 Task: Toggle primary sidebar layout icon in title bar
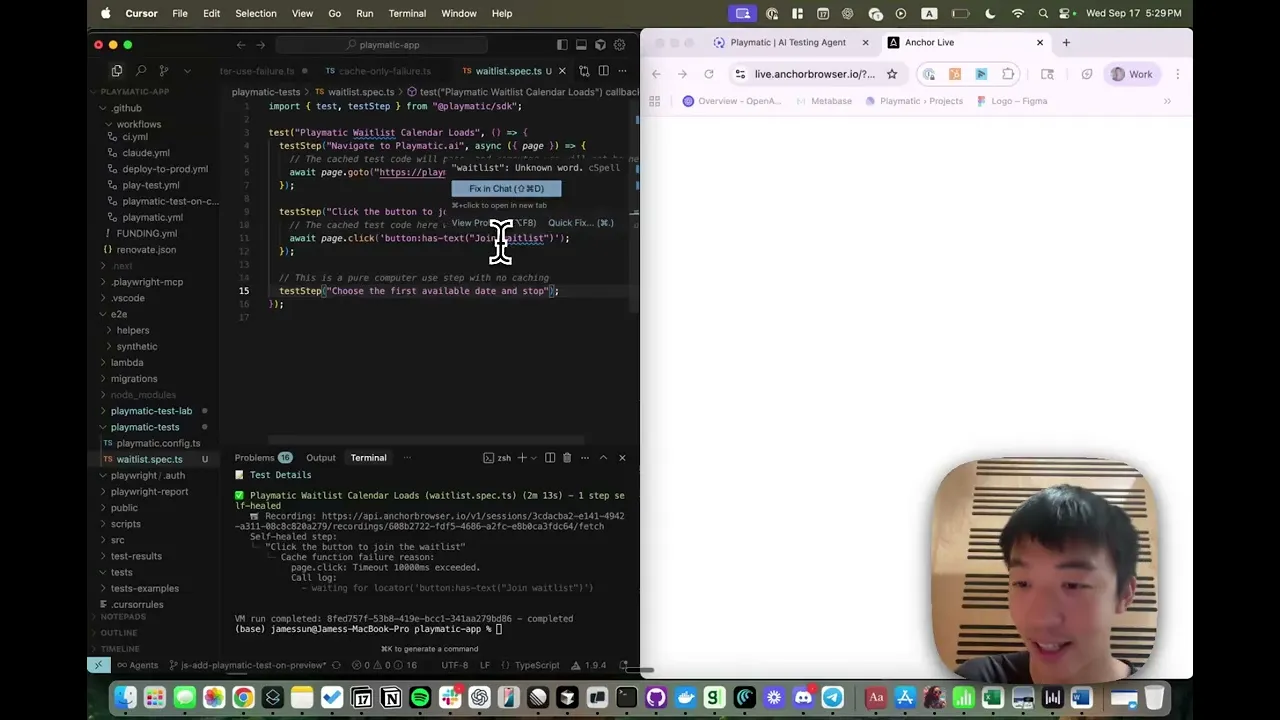[562, 45]
